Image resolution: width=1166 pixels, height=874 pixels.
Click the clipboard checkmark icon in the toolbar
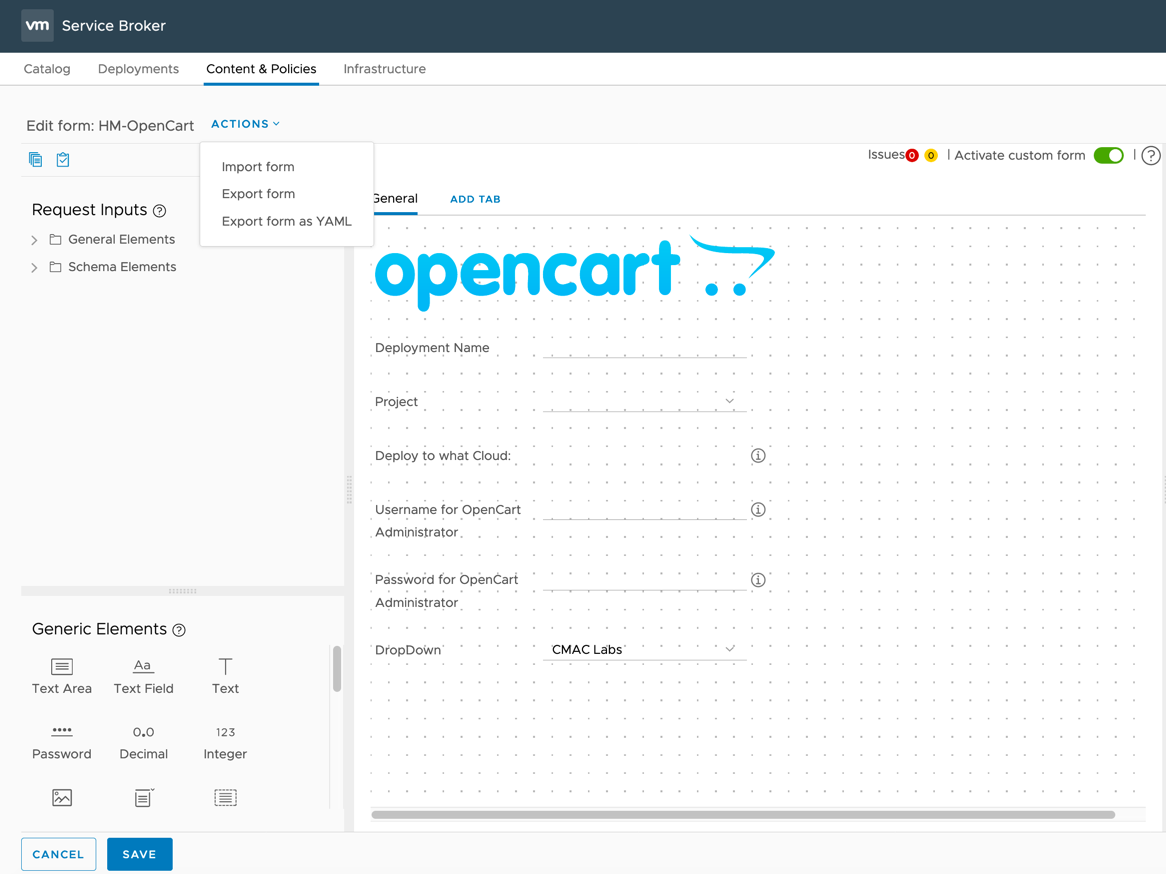[x=63, y=160]
